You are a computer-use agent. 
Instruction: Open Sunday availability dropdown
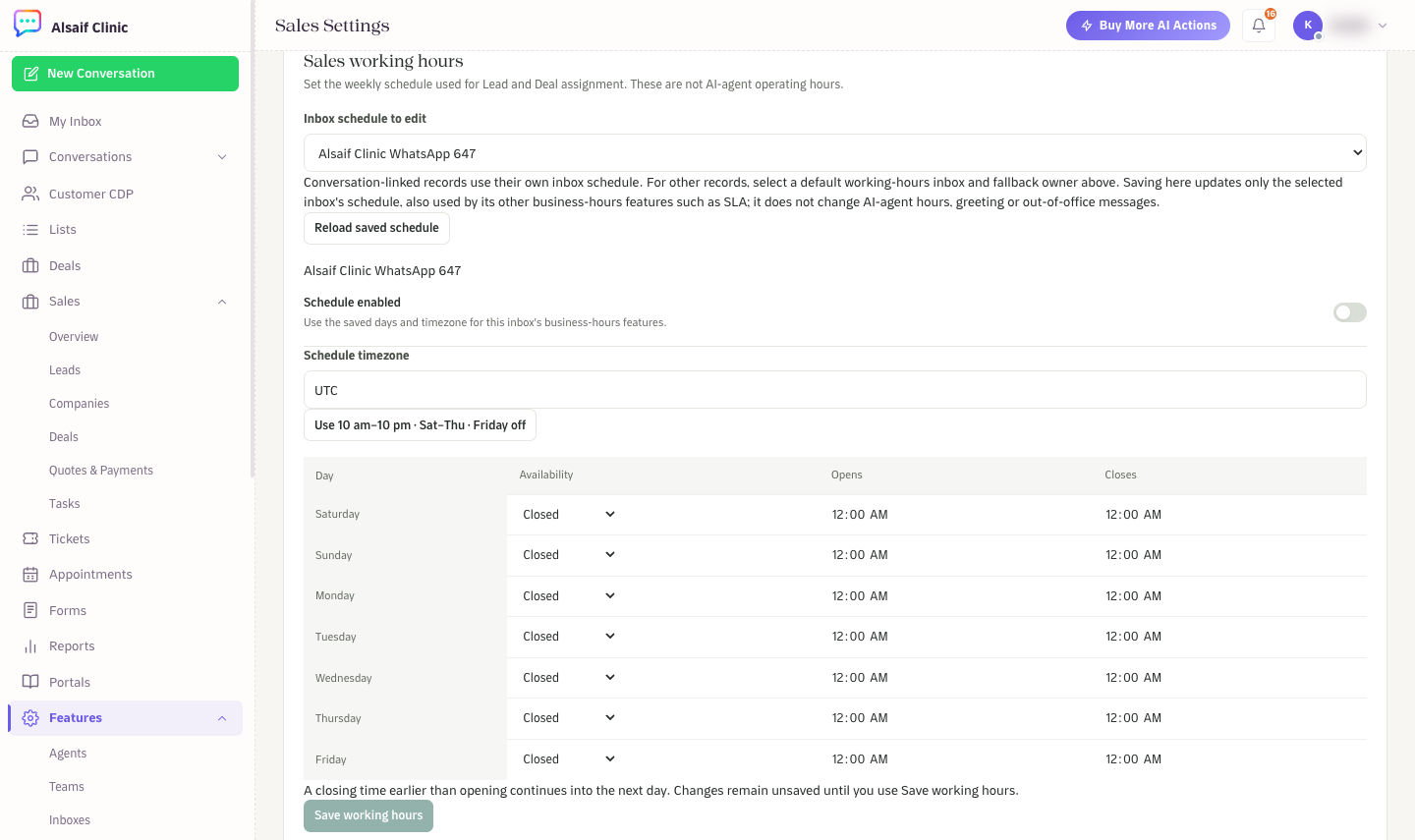click(x=569, y=554)
